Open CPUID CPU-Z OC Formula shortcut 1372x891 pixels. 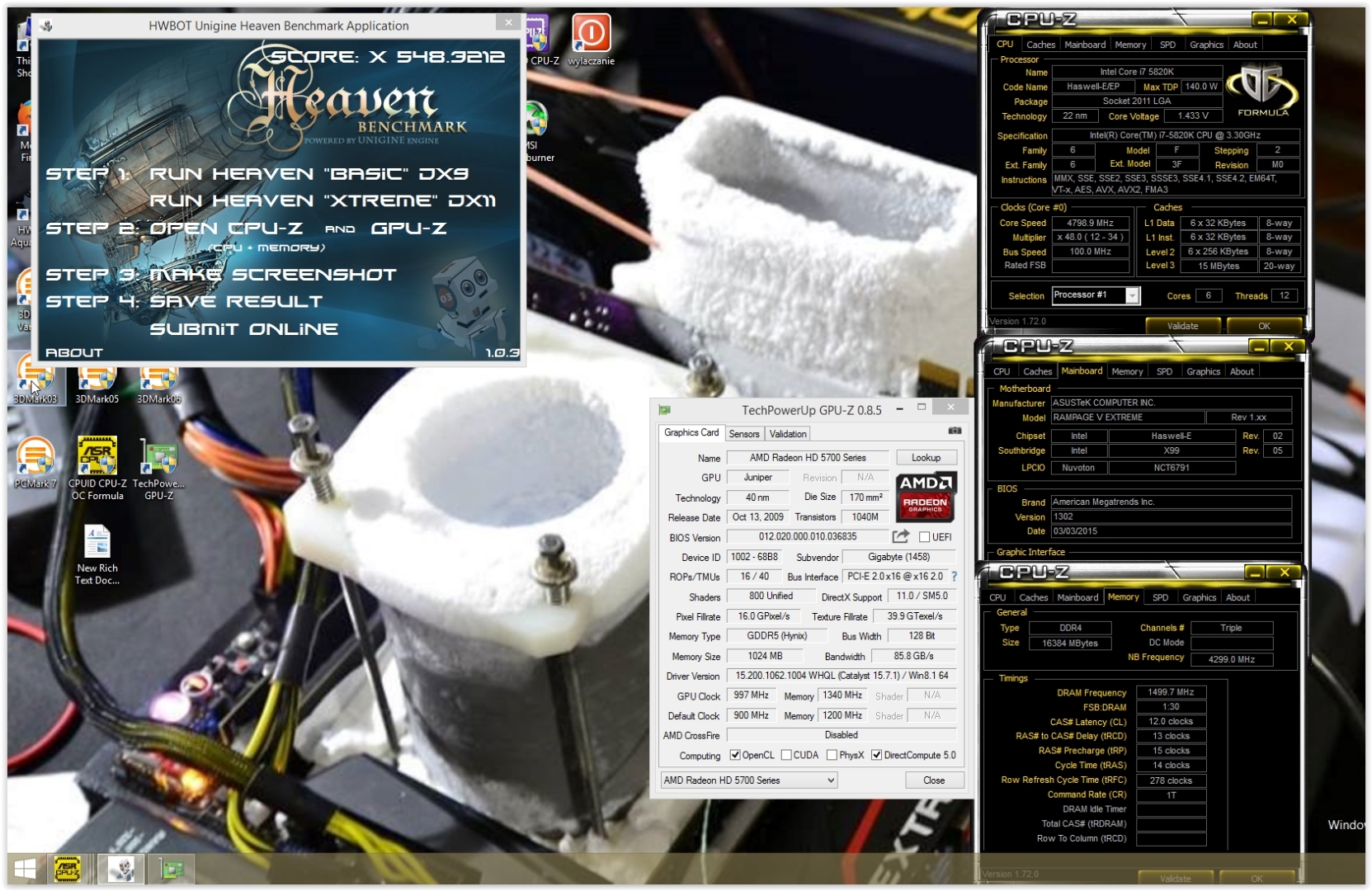click(97, 468)
